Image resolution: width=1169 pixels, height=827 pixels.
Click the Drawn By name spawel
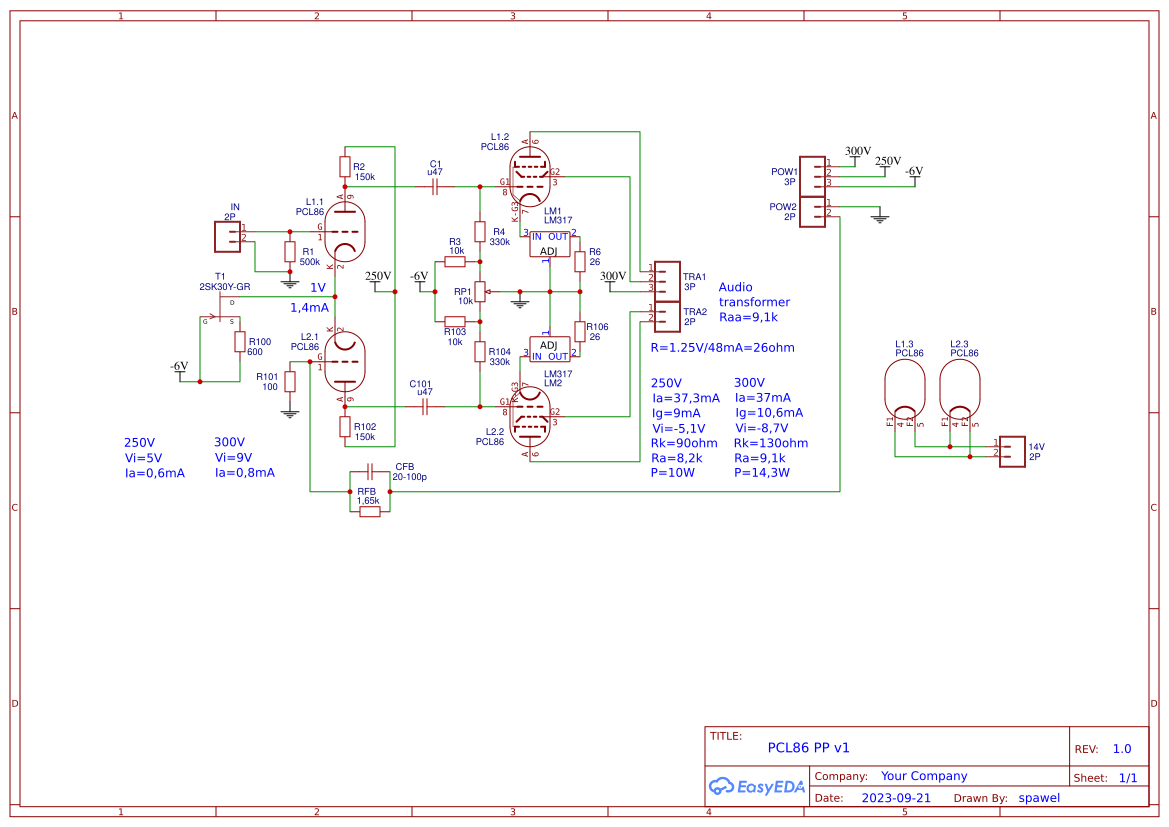pos(1039,797)
